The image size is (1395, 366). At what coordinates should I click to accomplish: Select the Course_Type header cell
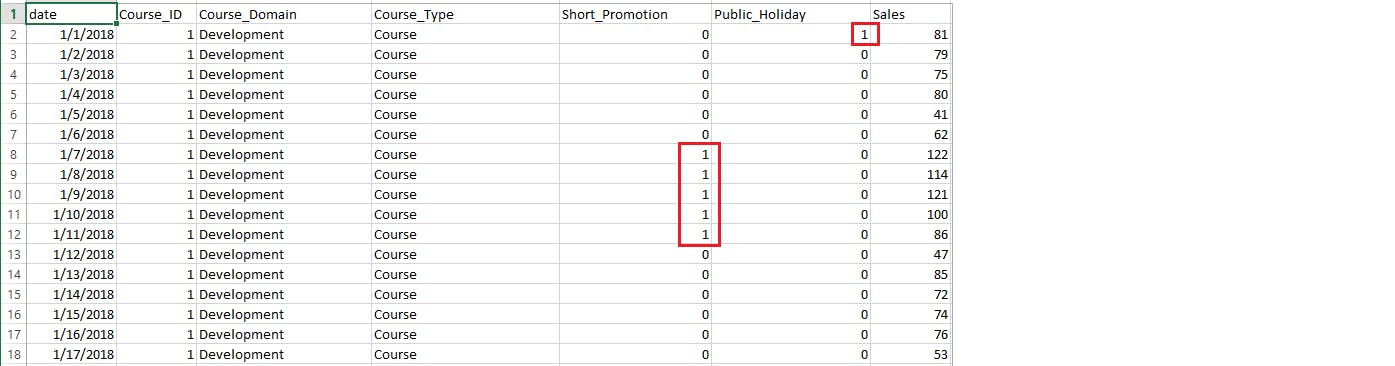(464, 15)
